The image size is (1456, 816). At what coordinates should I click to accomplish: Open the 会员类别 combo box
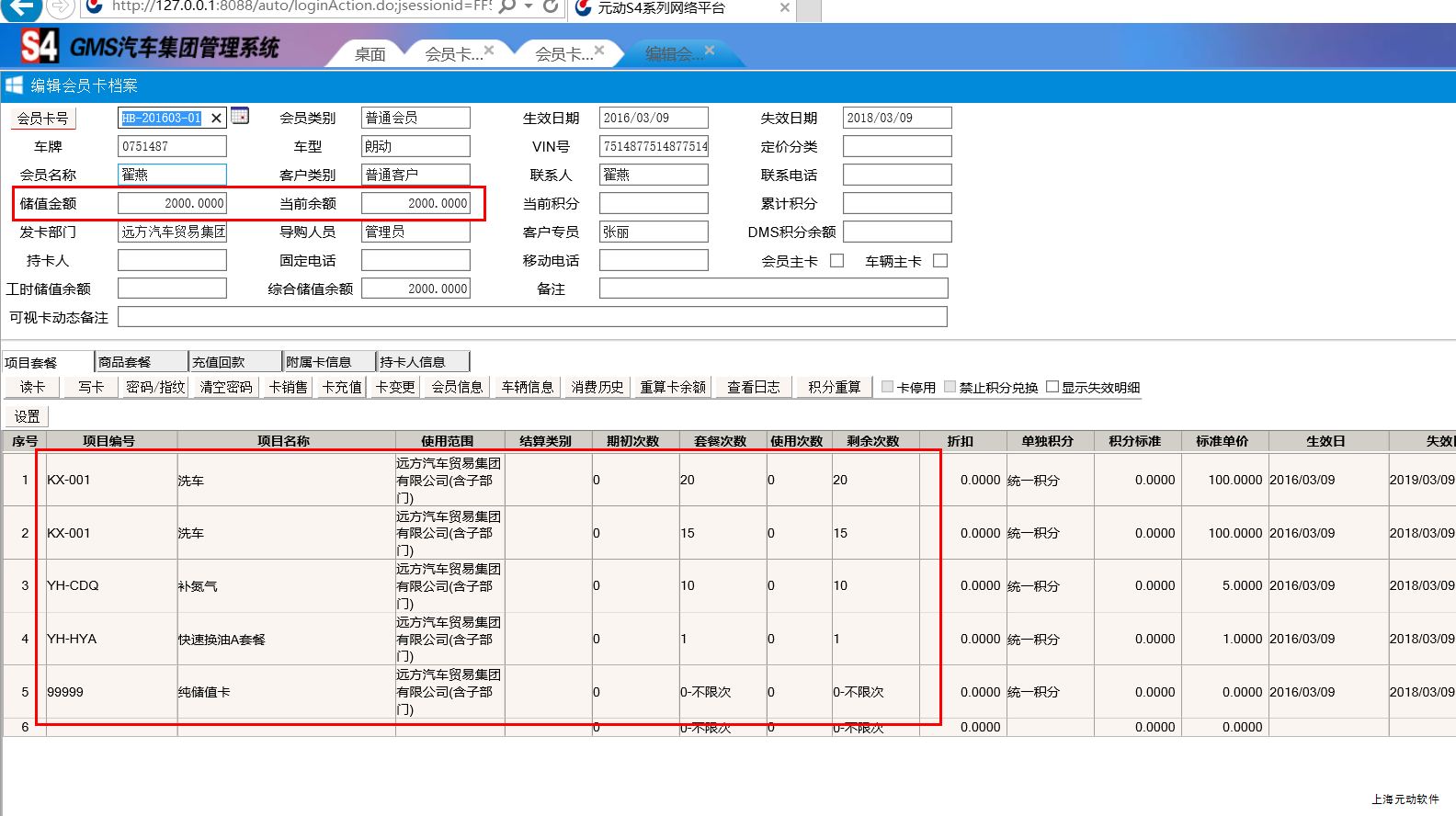[x=415, y=118]
